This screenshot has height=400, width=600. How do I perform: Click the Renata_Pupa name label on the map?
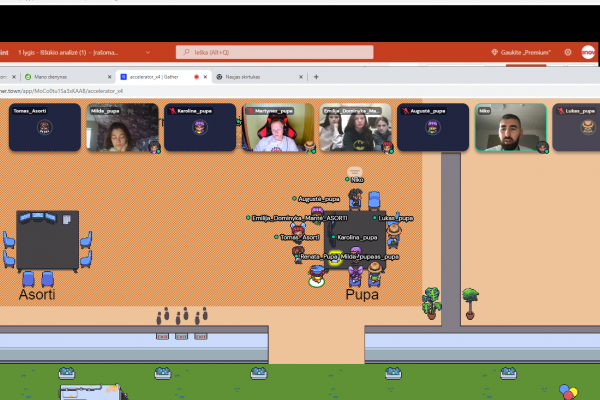coord(319,256)
